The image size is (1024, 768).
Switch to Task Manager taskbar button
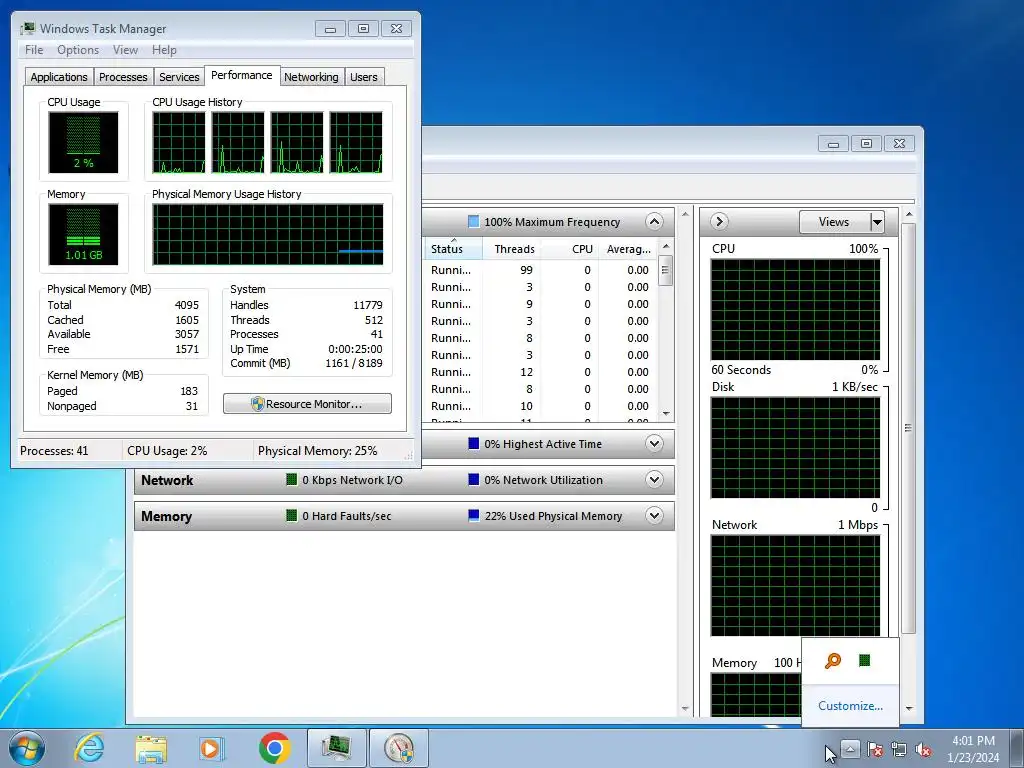(336, 748)
